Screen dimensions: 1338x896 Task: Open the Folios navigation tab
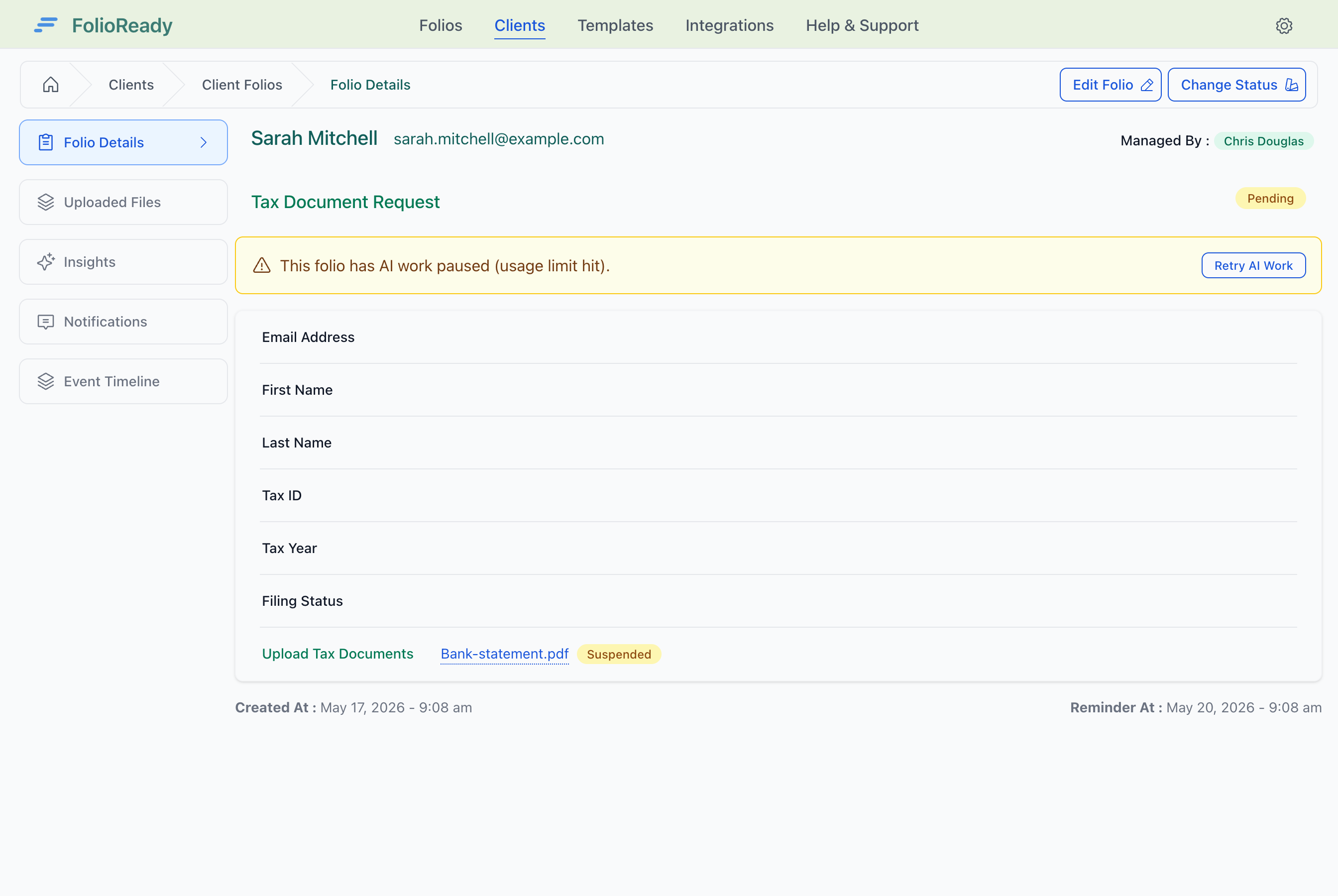pyautogui.click(x=441, y=25)
